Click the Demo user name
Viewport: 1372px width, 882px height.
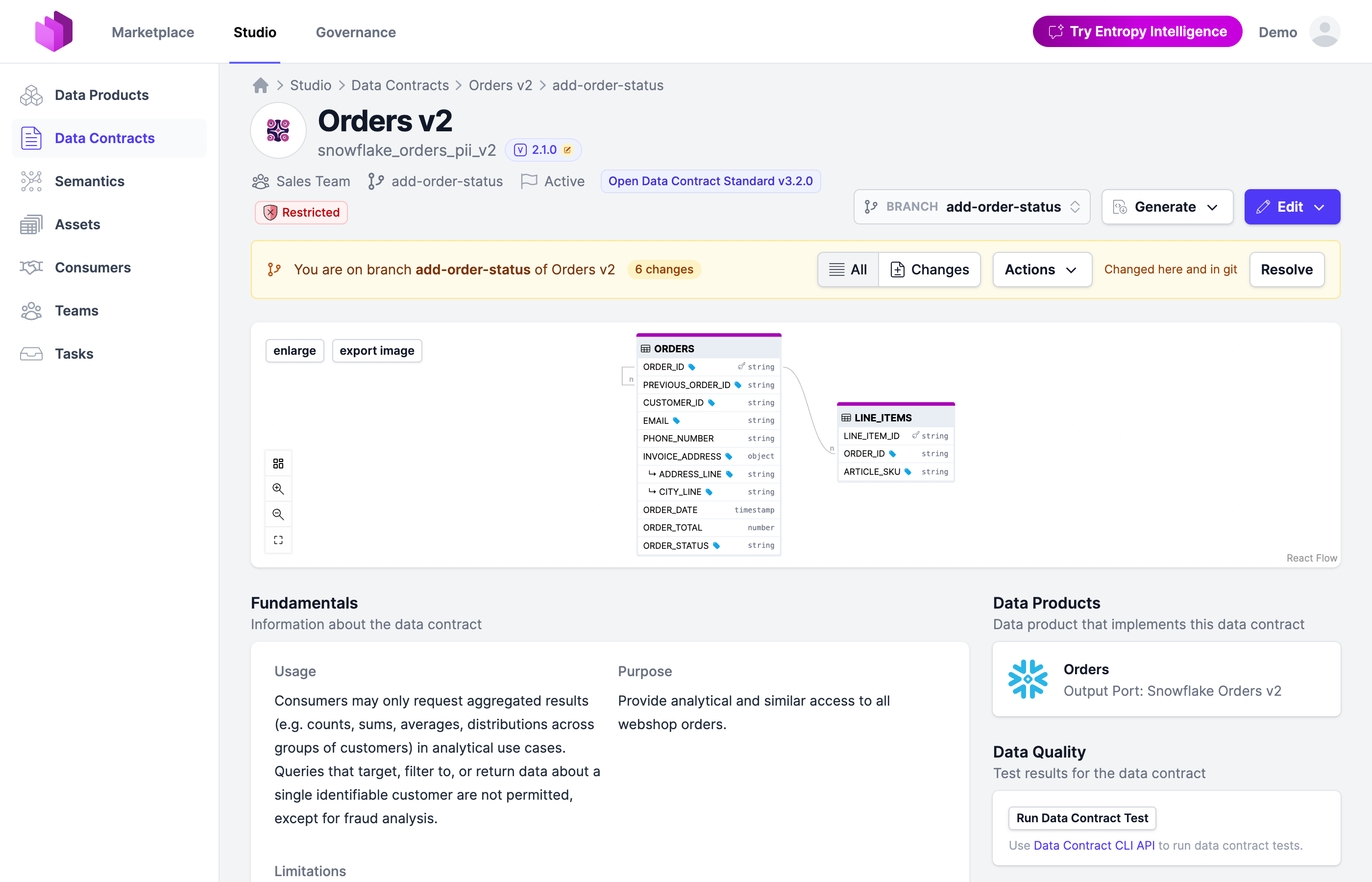click(1277, 32)
